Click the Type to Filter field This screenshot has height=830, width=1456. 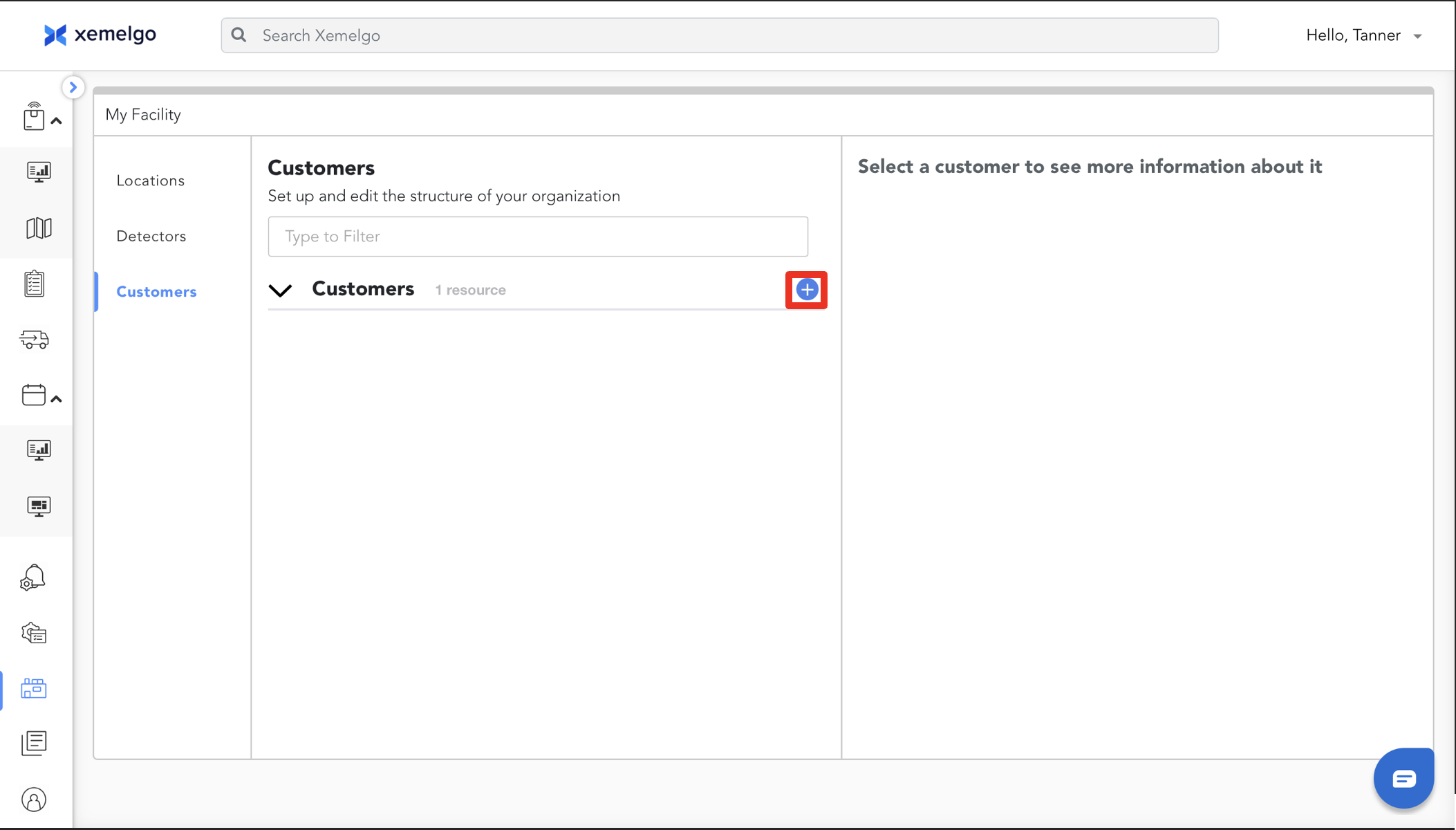(x=538, y=237)
